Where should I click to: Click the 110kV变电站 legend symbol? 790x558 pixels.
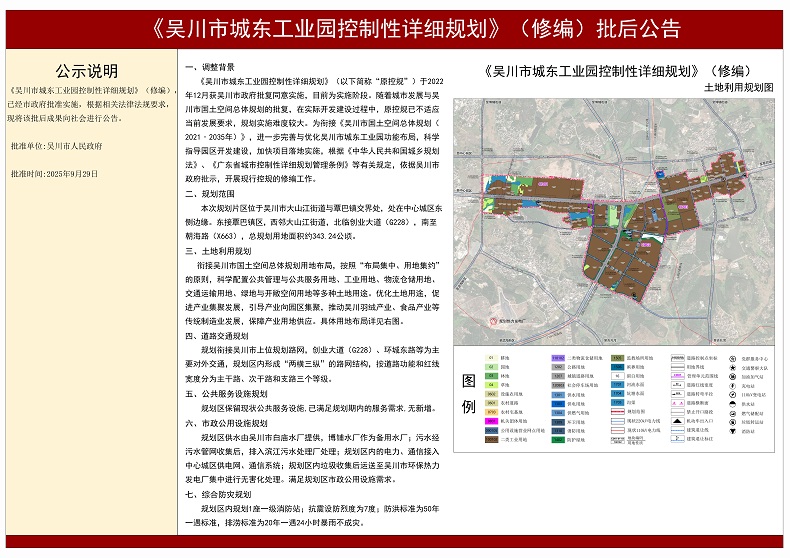point(732,395)
